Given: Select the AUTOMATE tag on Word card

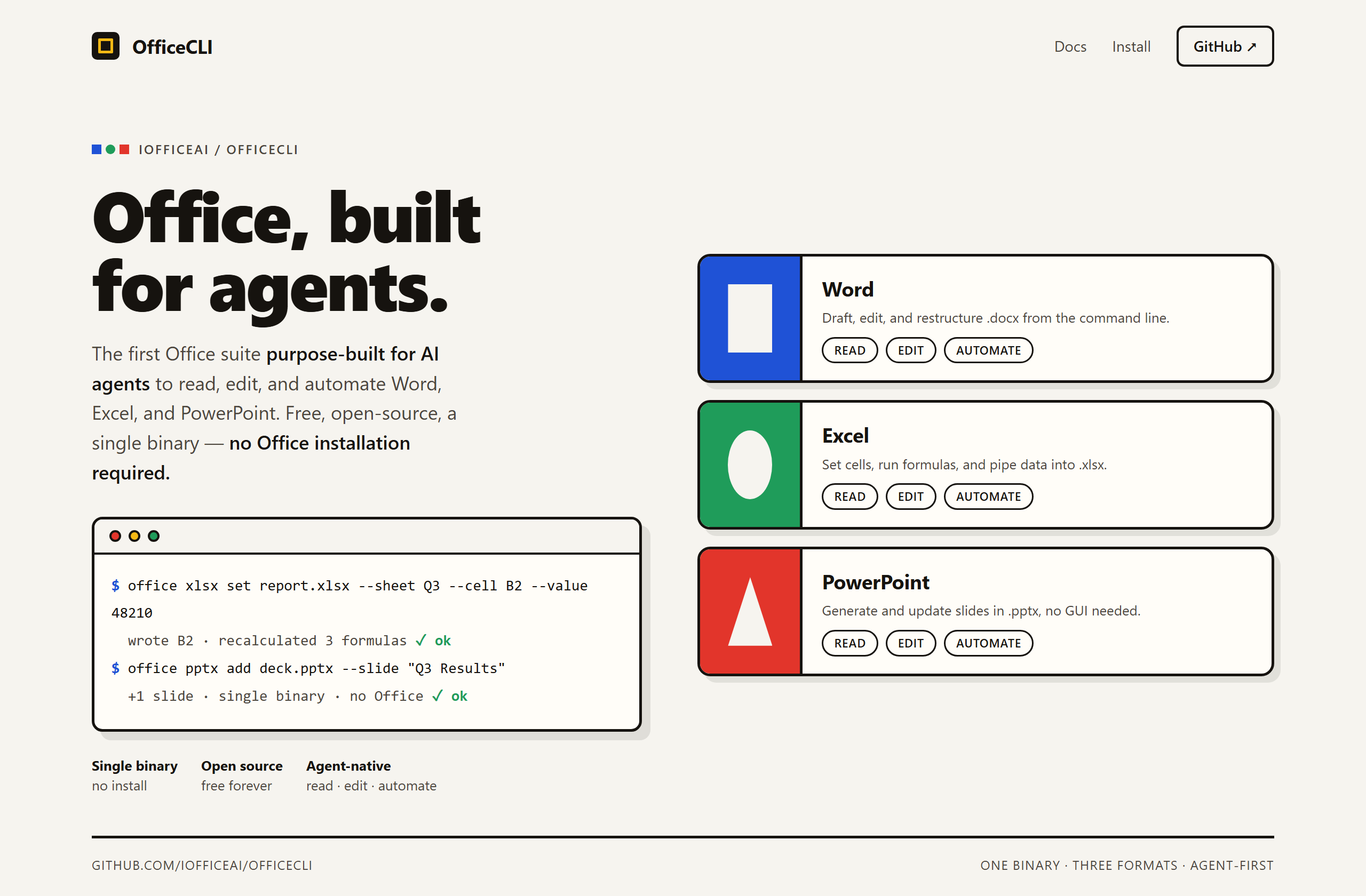Looking at the screenshot, I should tap(988, 350).
